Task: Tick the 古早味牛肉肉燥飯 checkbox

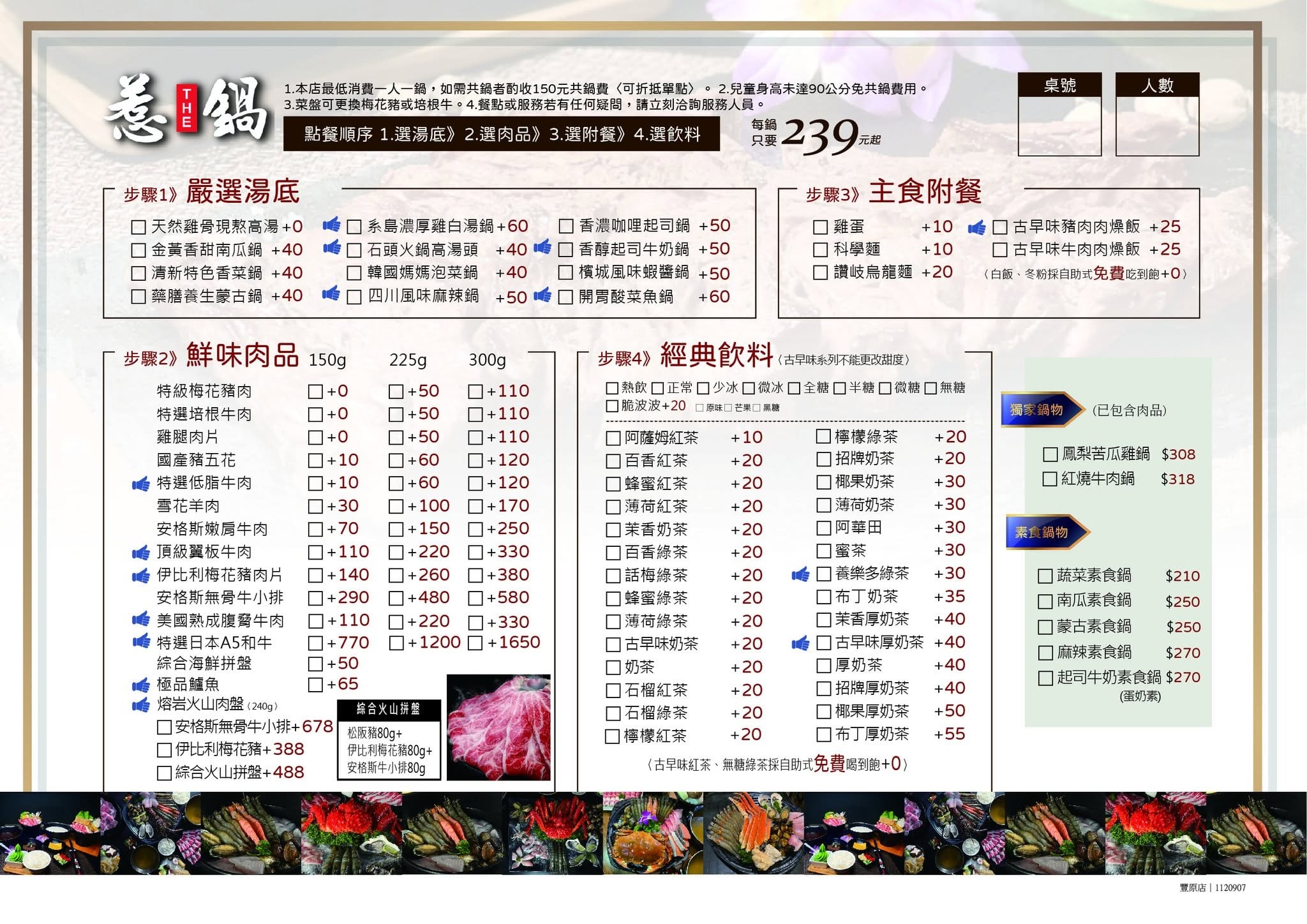Action: point(1000,250)
